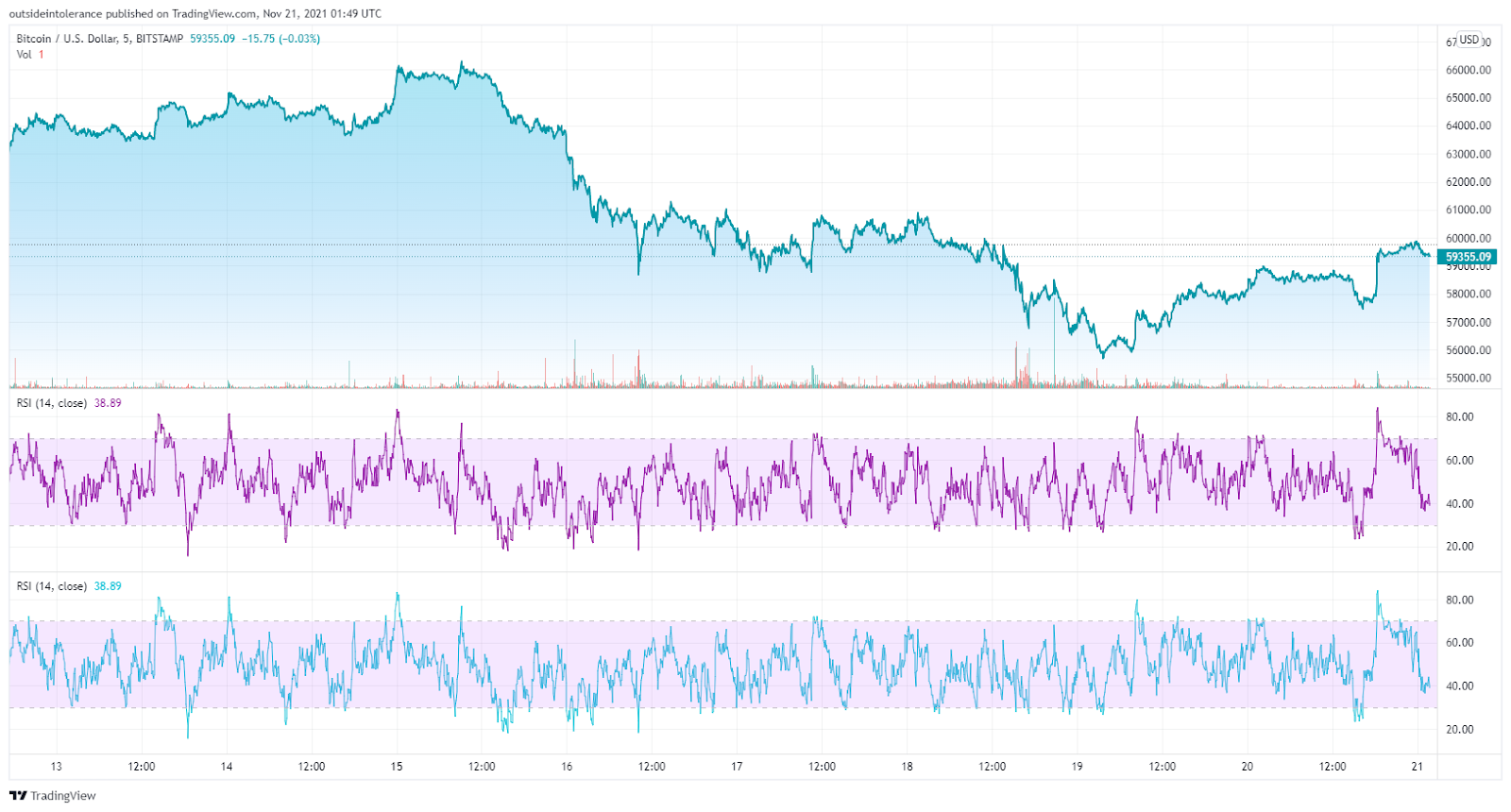Image resolution: width=1511 pixels, height=812 pixels.
Task: Click 20.00 on the purple RSI pane axis
Action: tap(1459, 547)
